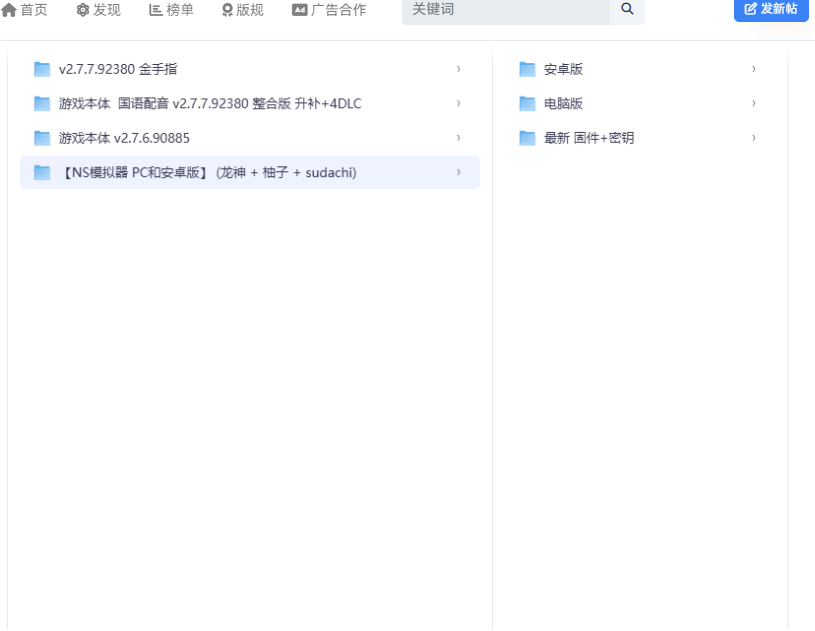Click the 发新帖 button

[x=771, y=9]
